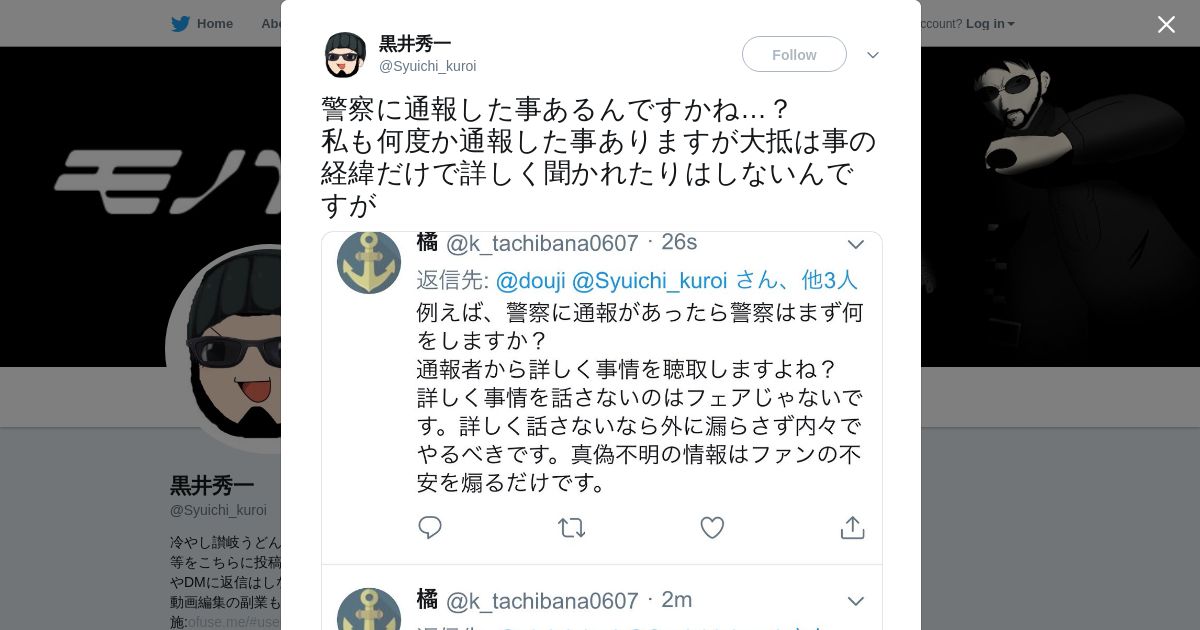The image size is (1200, 630).
Task: Click the retweet arrows icon
Action: pos(571,528)
